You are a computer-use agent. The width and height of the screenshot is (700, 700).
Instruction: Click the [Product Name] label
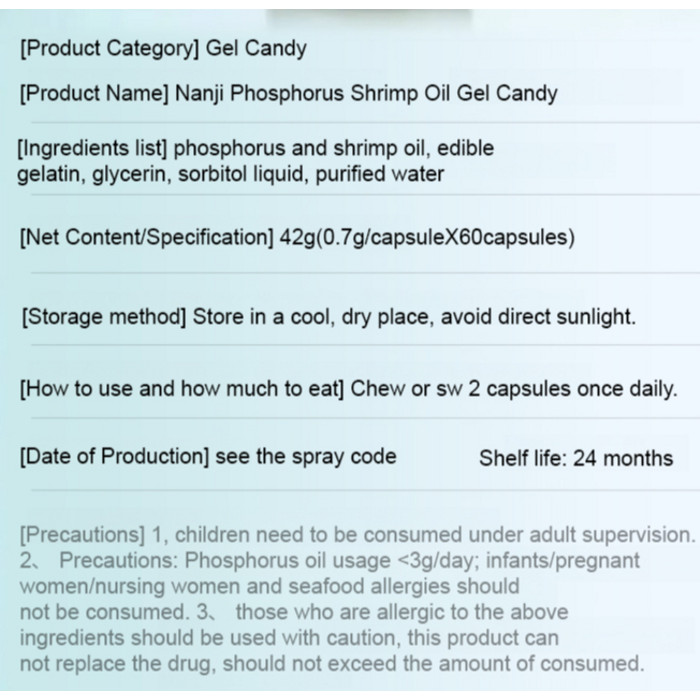point(92,94)
